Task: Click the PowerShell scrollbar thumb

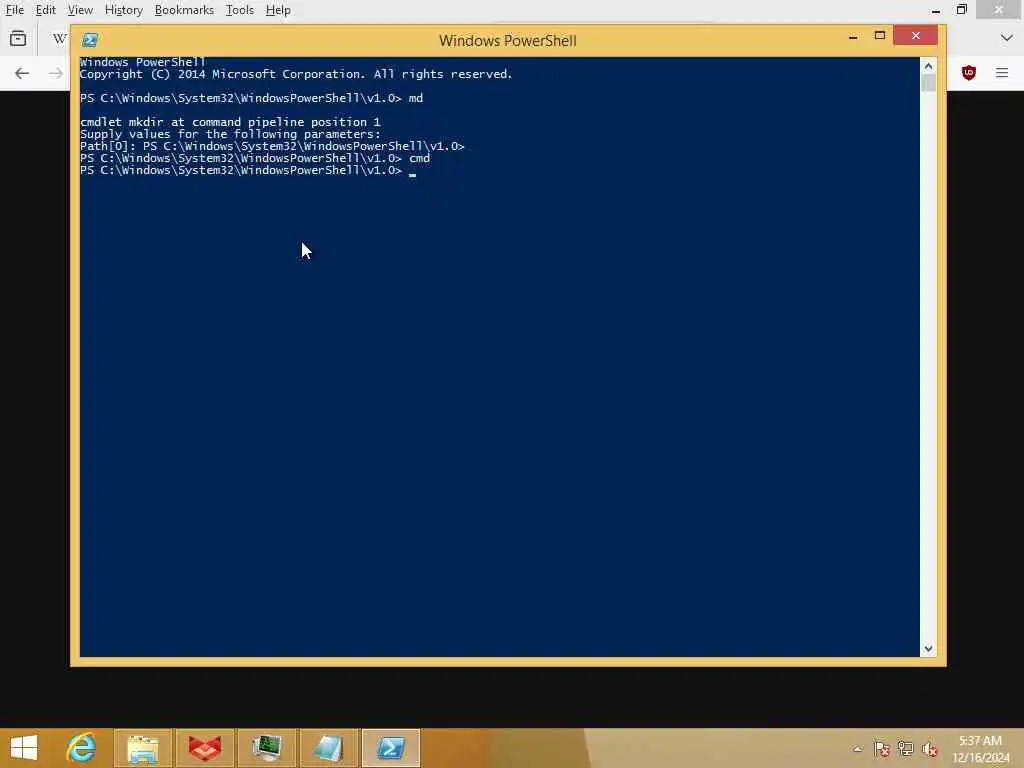Action: [928, 83]
